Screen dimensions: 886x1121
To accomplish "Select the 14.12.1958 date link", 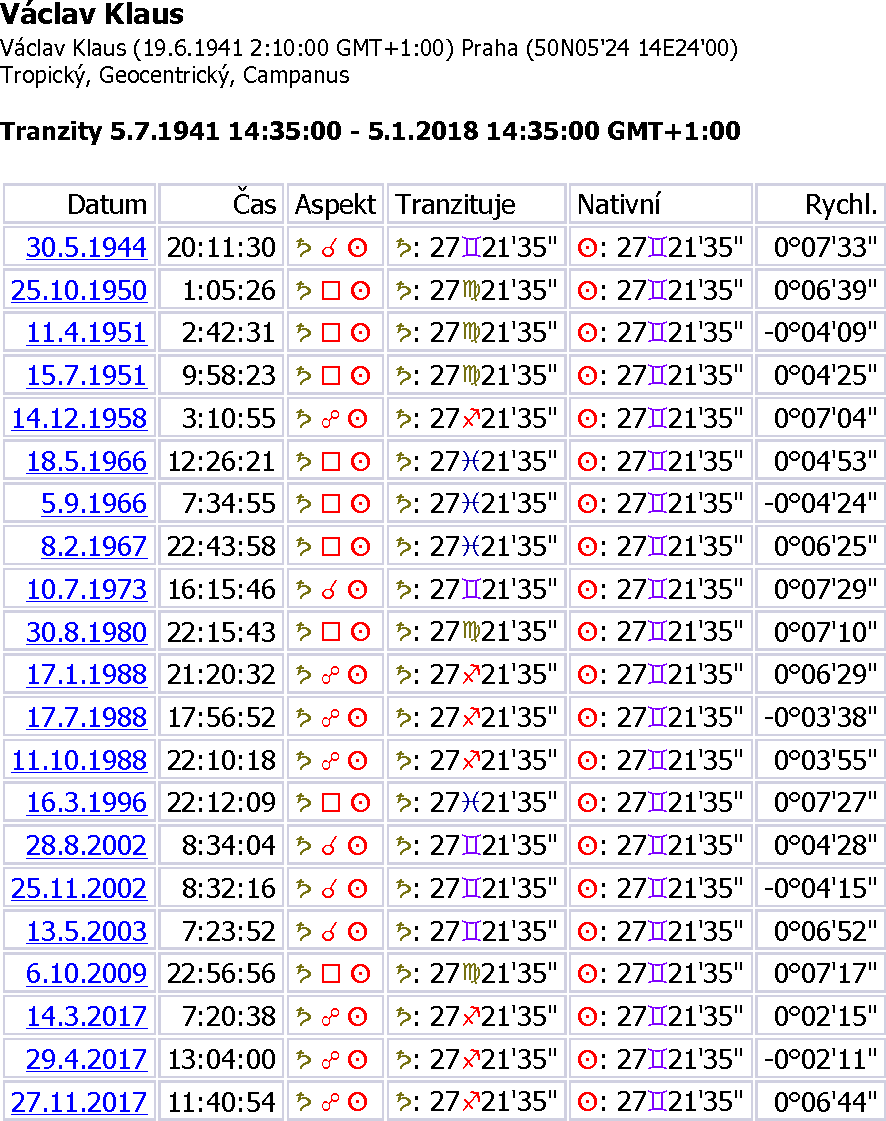I will click(x=79, y=418).
